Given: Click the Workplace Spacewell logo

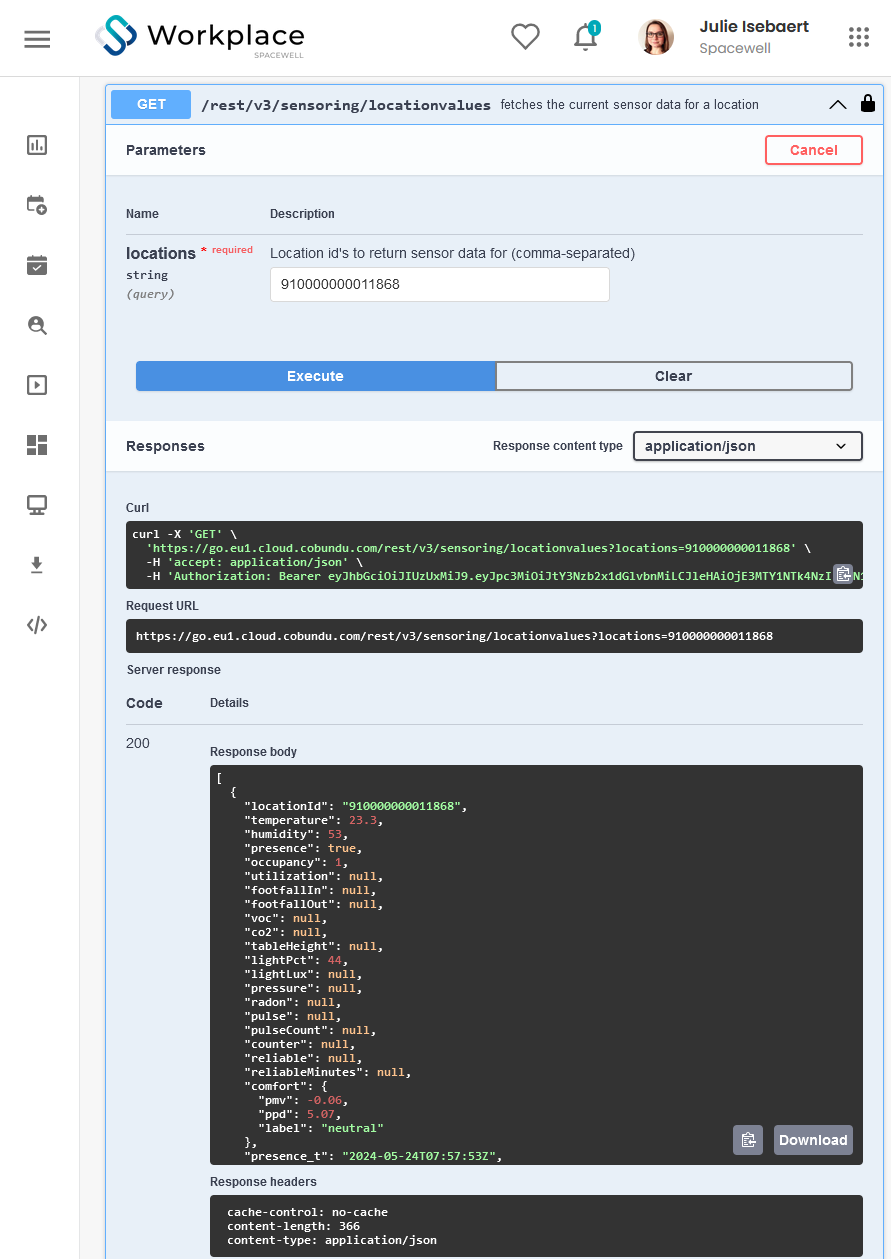Looking at the screenshot, I should click(200, 37).
